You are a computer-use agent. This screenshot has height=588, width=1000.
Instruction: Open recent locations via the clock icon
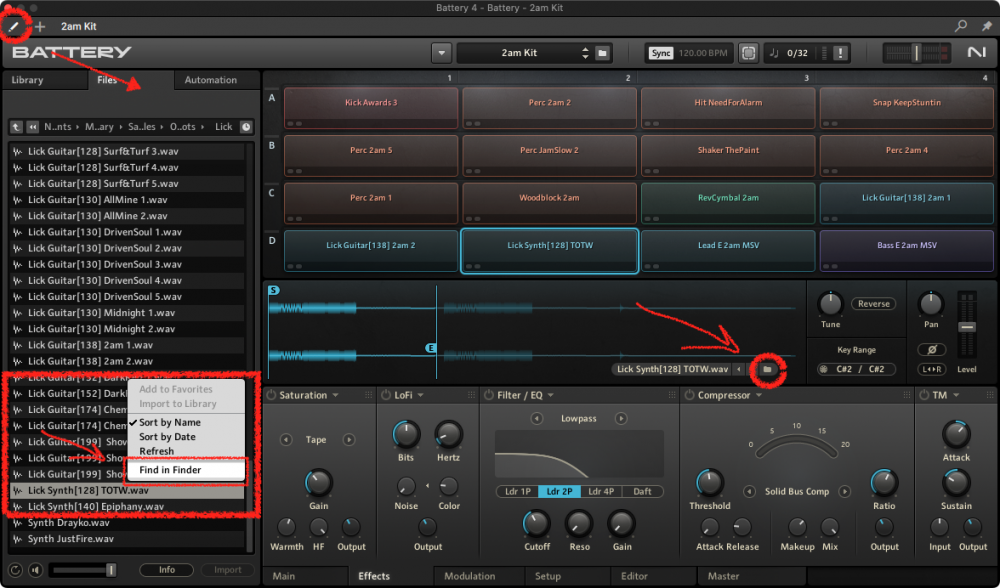(x=246, y=127)
